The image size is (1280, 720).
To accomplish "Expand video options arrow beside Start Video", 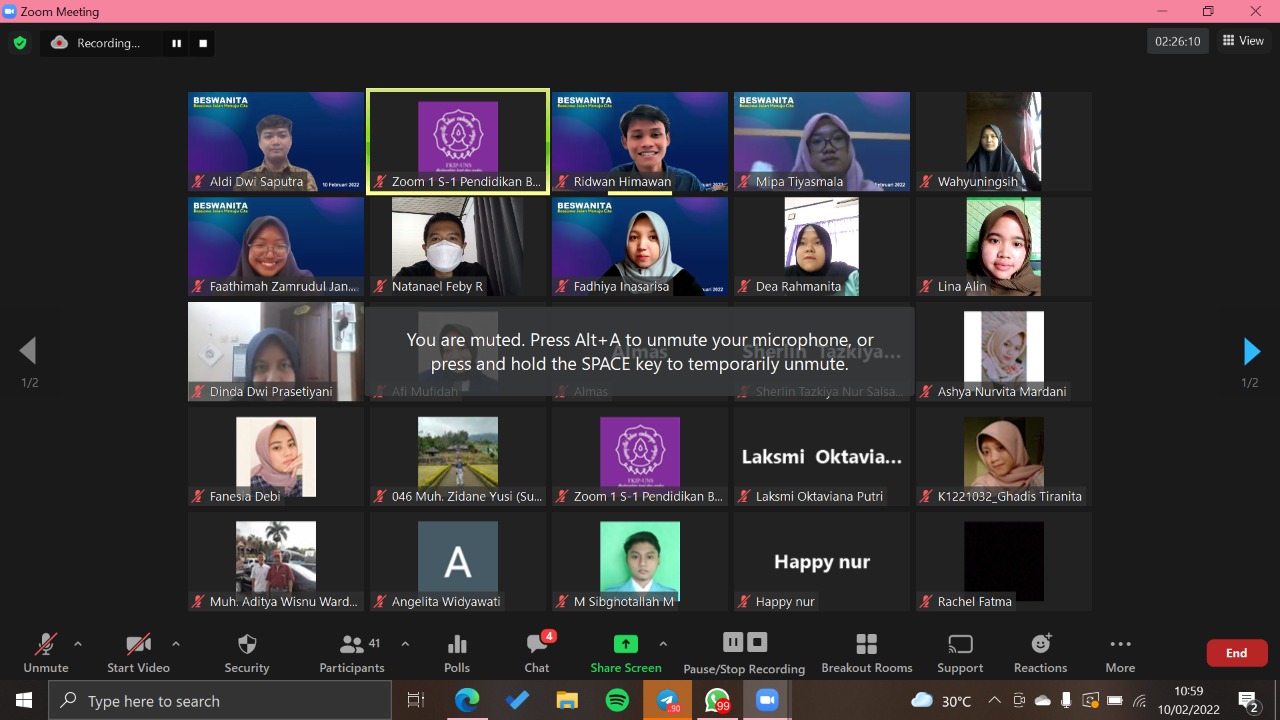I will pos(176,644).
